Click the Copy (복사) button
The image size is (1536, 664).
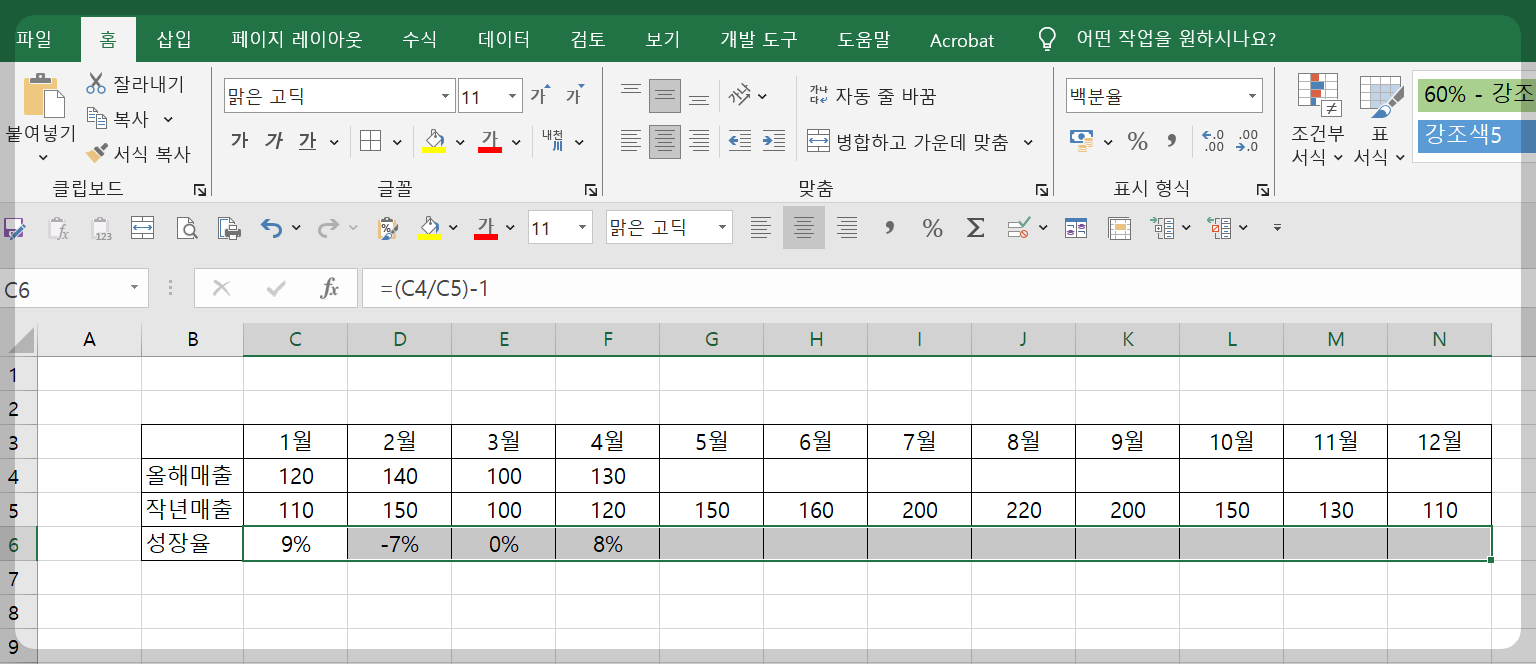pos(119,118)
